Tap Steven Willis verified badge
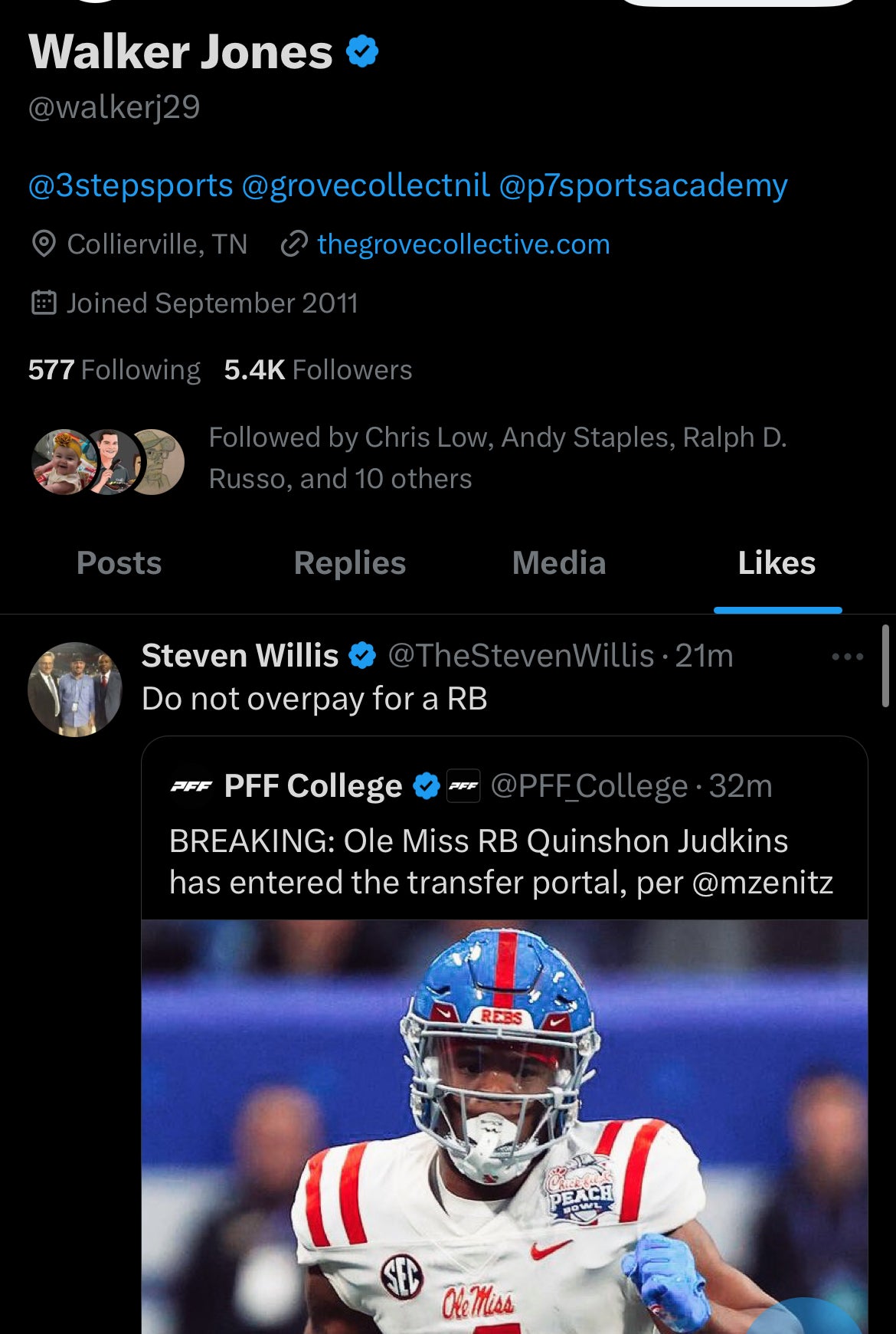The height and width of the screenshot is (1334, 896). pyautogui.click(x=362, y=656)
